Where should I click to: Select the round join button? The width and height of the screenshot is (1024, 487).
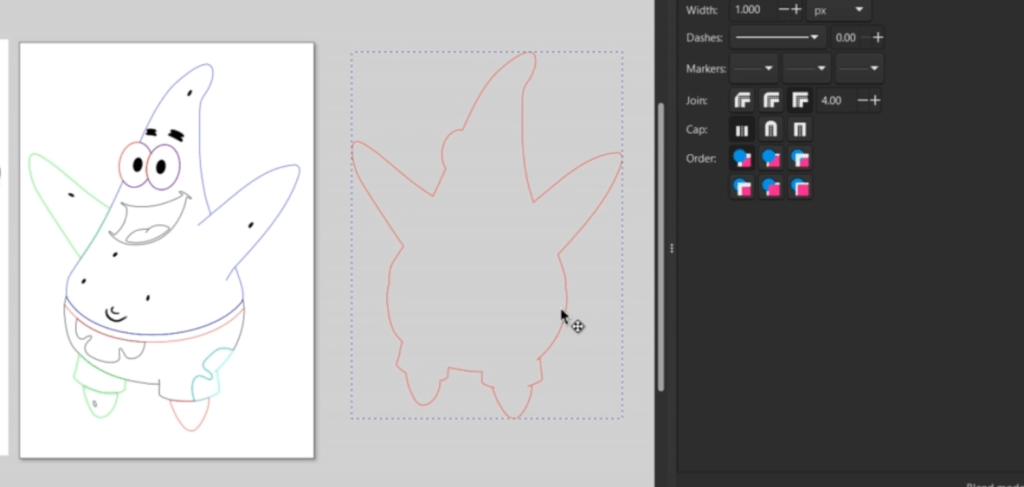tap(771, 100)
